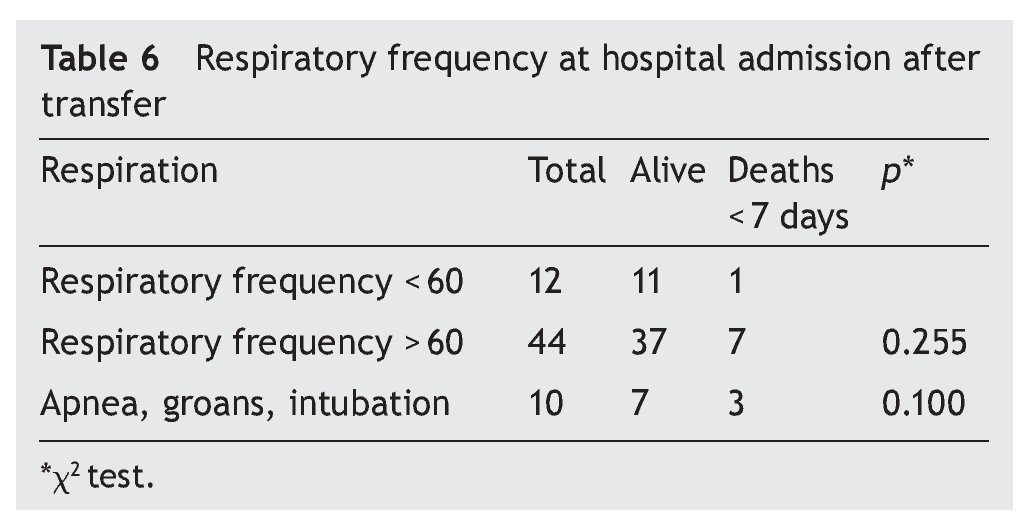Select the Total value 10
The height and width of the screenshot is (529, 1025).
pyautogui.click(x=545, y=404)
